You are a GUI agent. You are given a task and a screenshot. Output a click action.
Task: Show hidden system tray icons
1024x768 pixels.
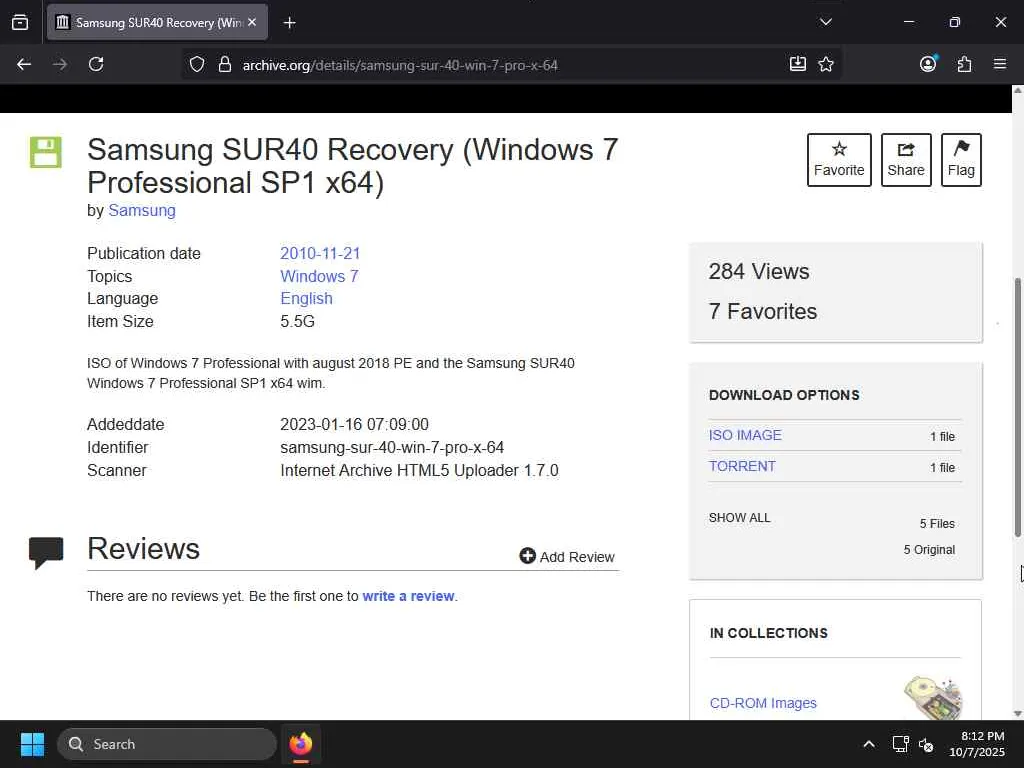pyautogui.click(x=869, y=744)
